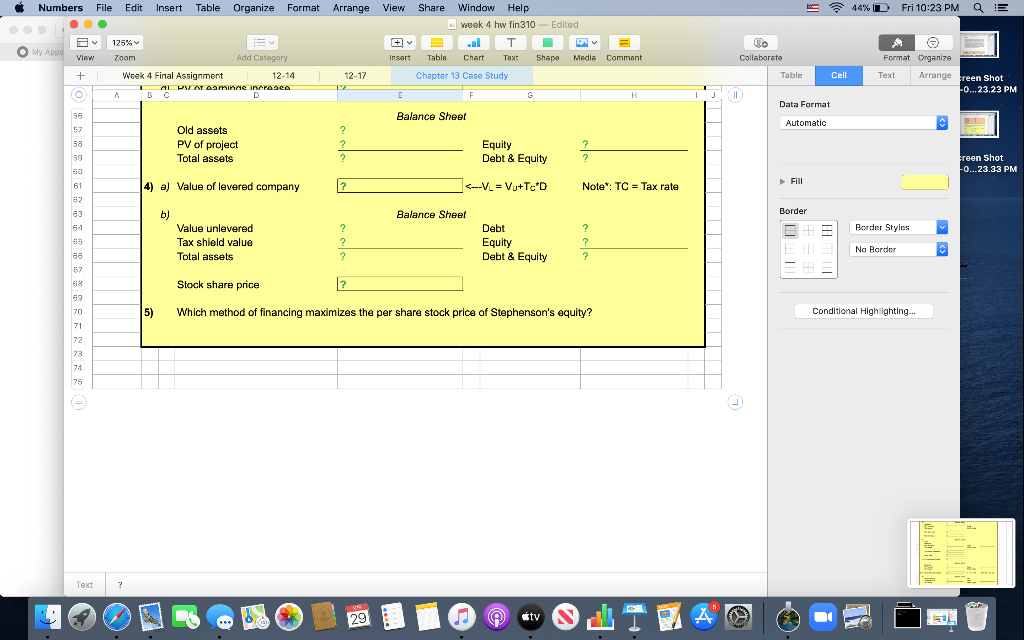This screenshot has height=640, width=1024.
Task: Open the Collaborate panel
Action: coord(760,44)
